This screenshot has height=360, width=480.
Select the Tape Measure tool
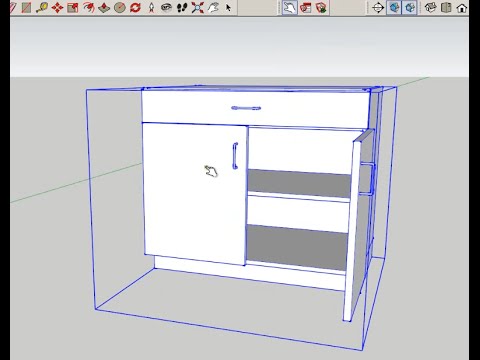coord(42,7)
